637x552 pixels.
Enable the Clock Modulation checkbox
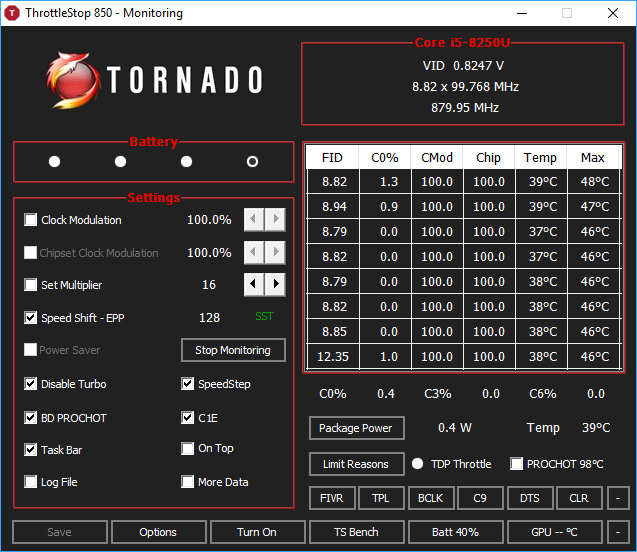pos(30,220)
